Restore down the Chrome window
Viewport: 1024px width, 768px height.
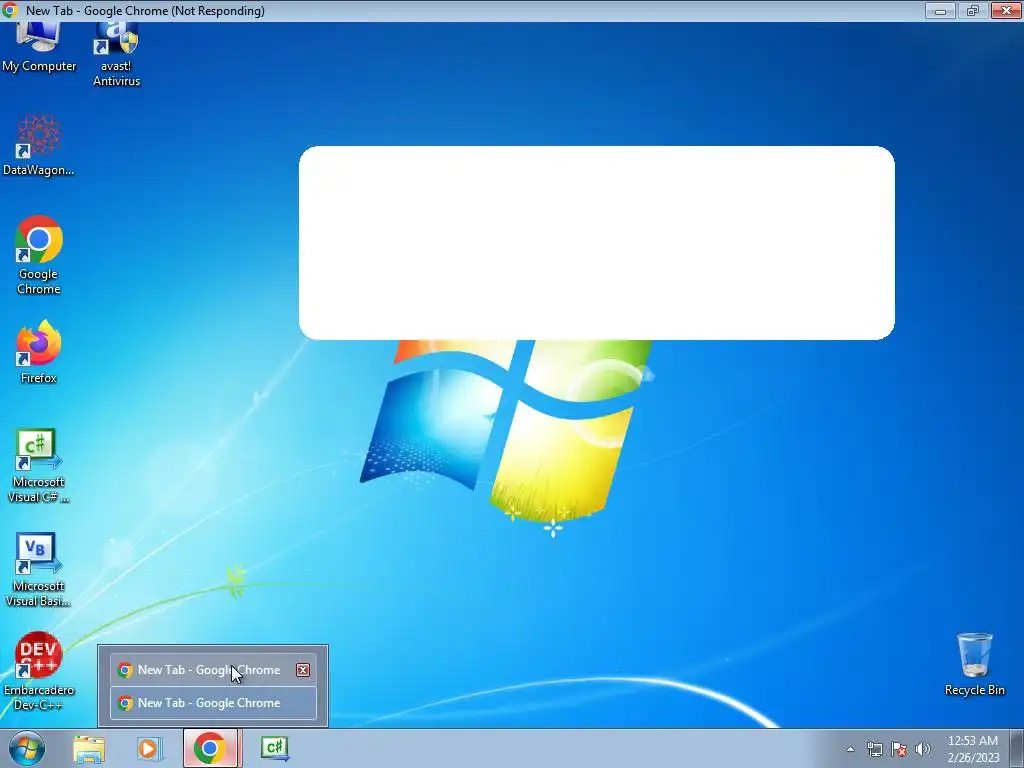click(973, 10)
